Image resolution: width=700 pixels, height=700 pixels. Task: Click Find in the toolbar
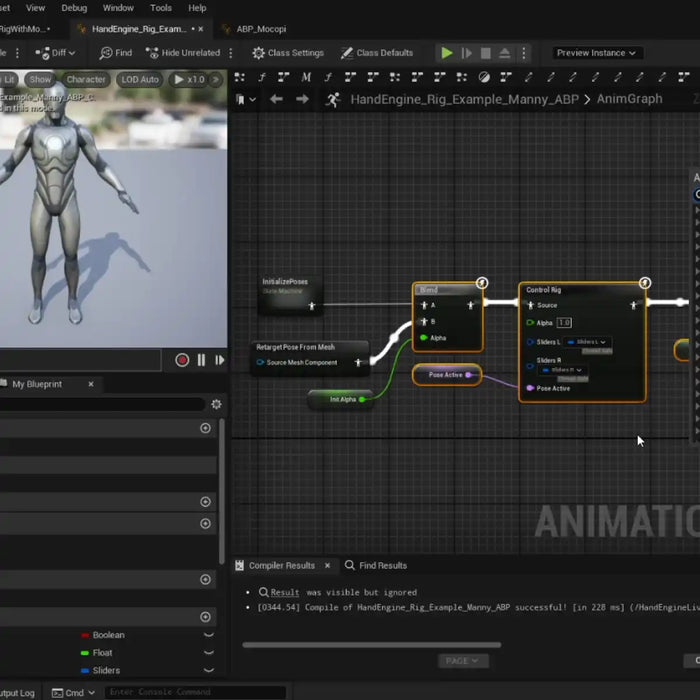(116, 53)
